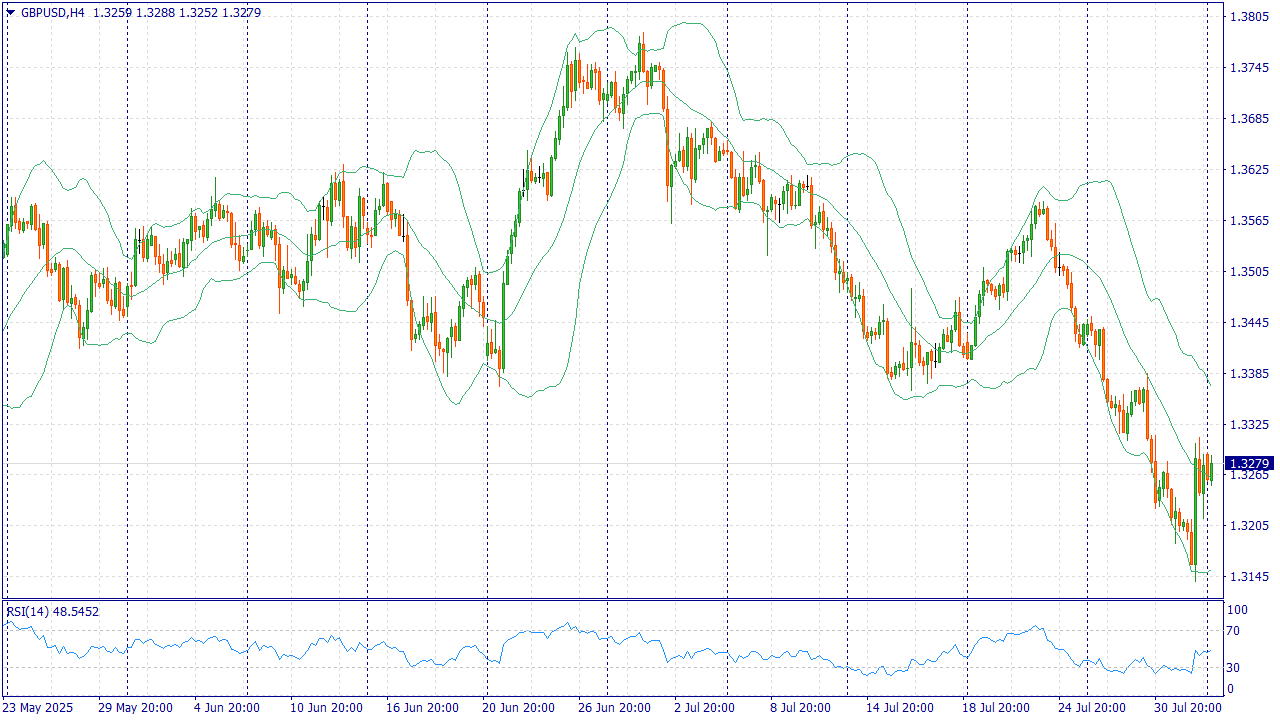Click the 1.3145 price axis label
The width and height of the screenshot is (1280, 720).
pyautogui.click(x=1249, y=577)
